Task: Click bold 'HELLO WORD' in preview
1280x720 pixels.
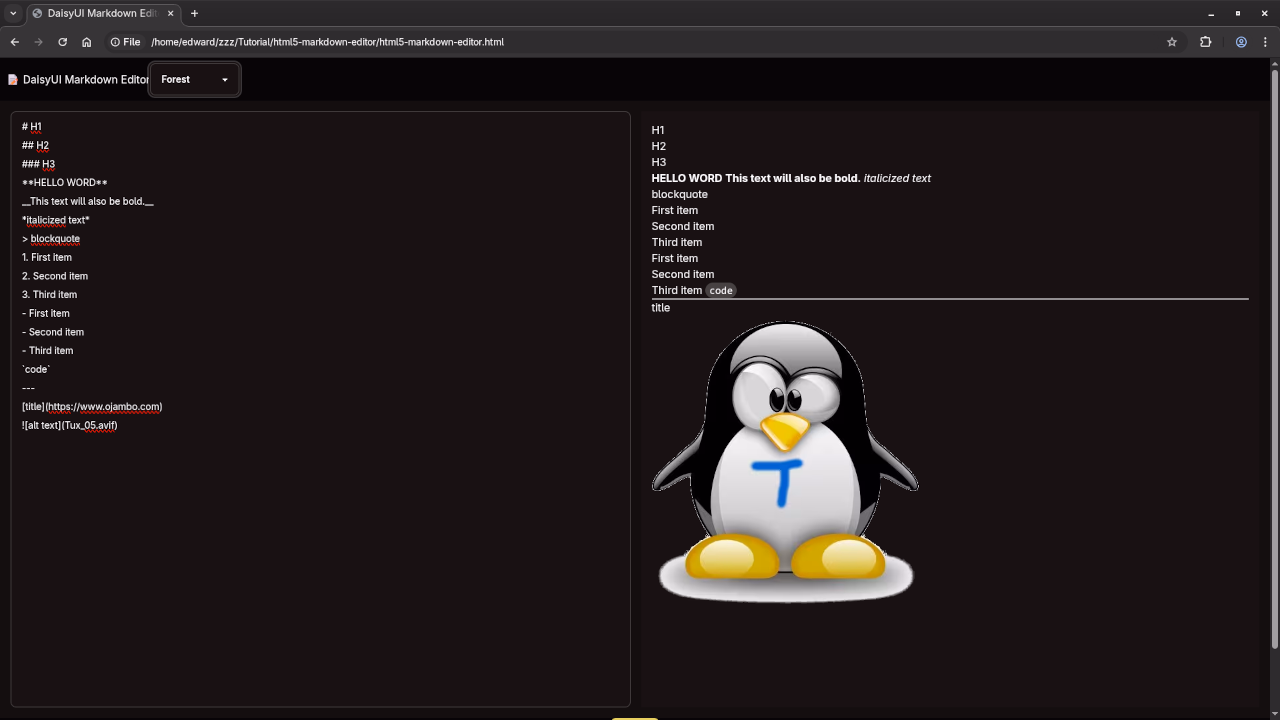Action: (687, 178)
